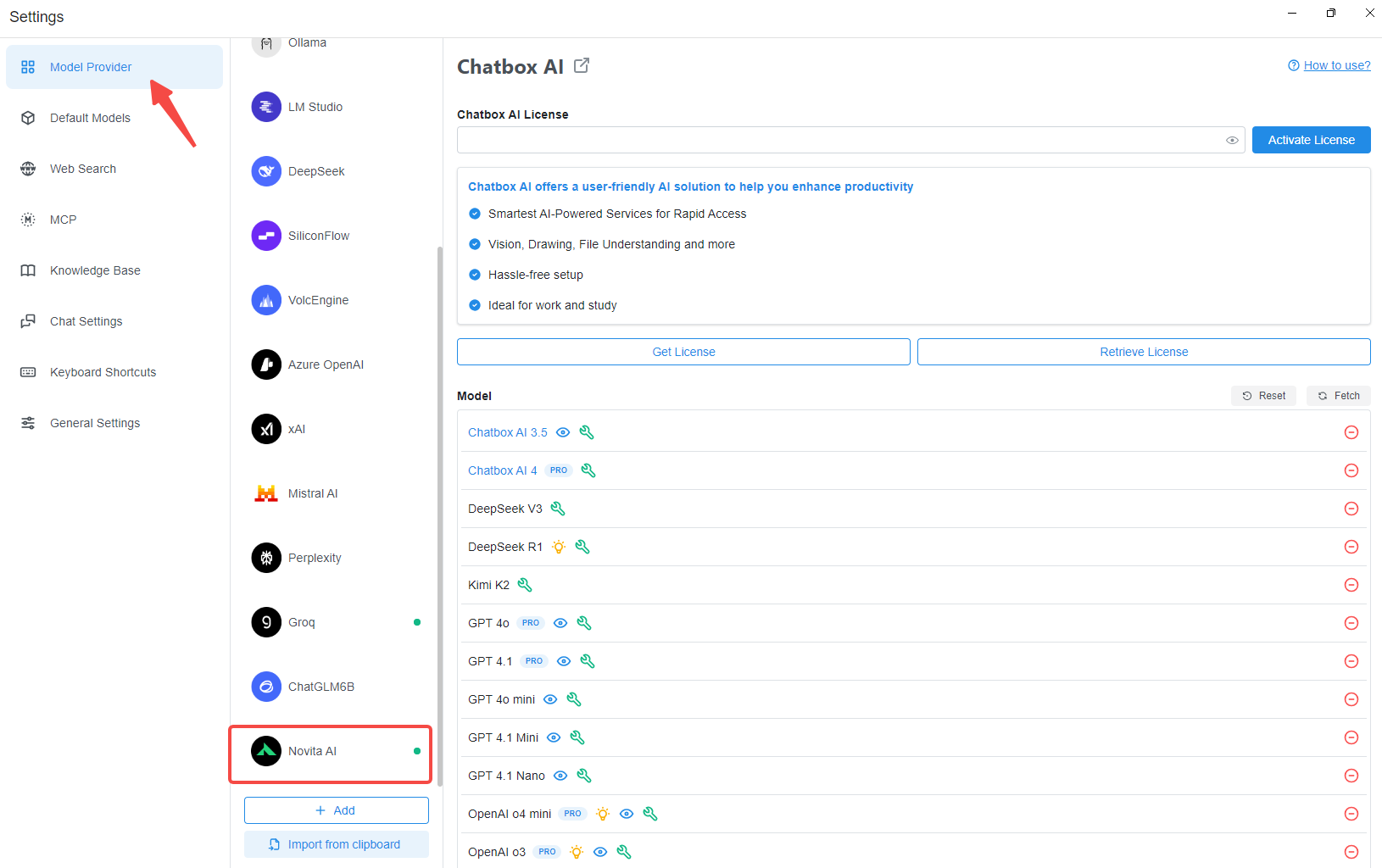Click the OpenAI o3 model name
The image size is (1382, 868).
pos(497,852)
